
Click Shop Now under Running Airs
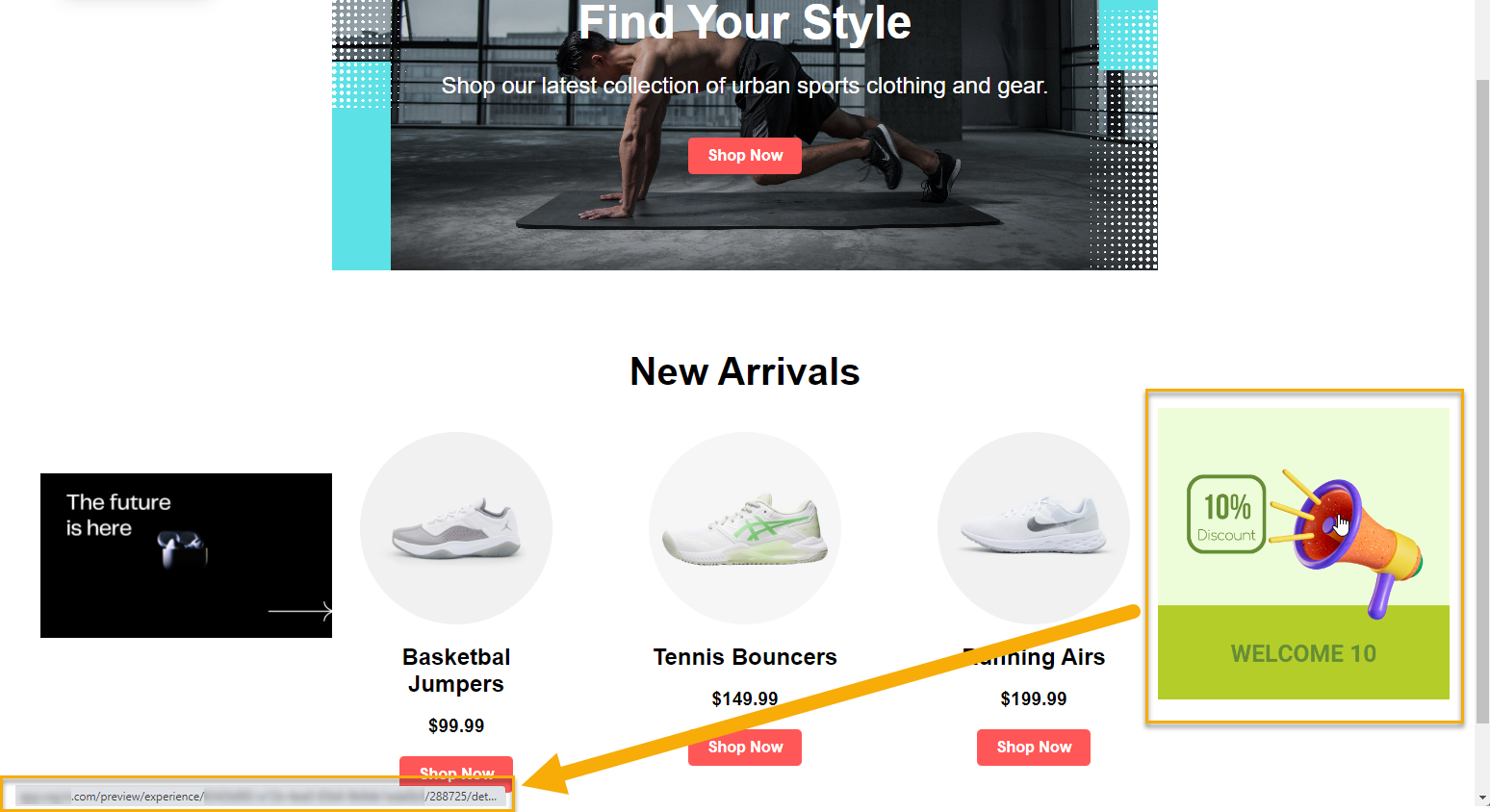[x=1034, y=748]
